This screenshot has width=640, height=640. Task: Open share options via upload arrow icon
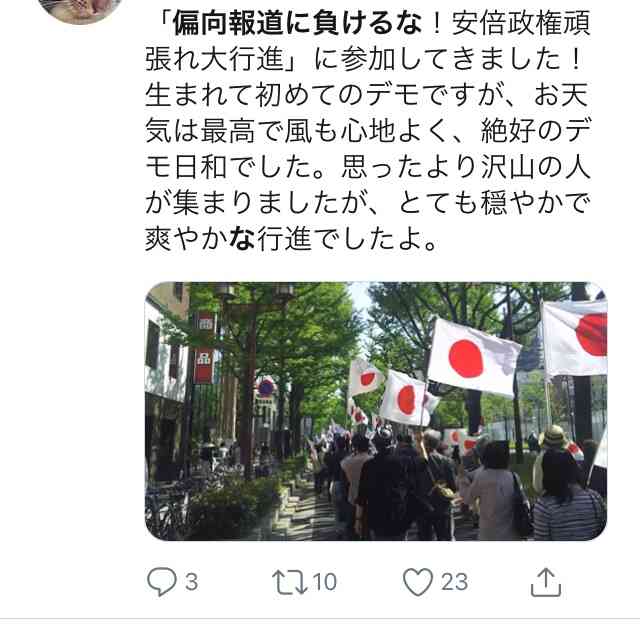pos(546,582)
